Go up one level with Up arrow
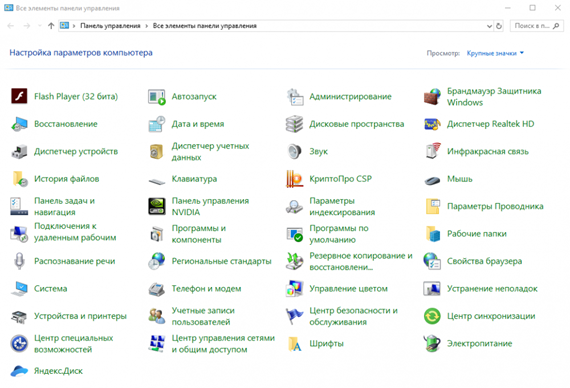This screenshot has height=388, width=570. click(51, 26)
